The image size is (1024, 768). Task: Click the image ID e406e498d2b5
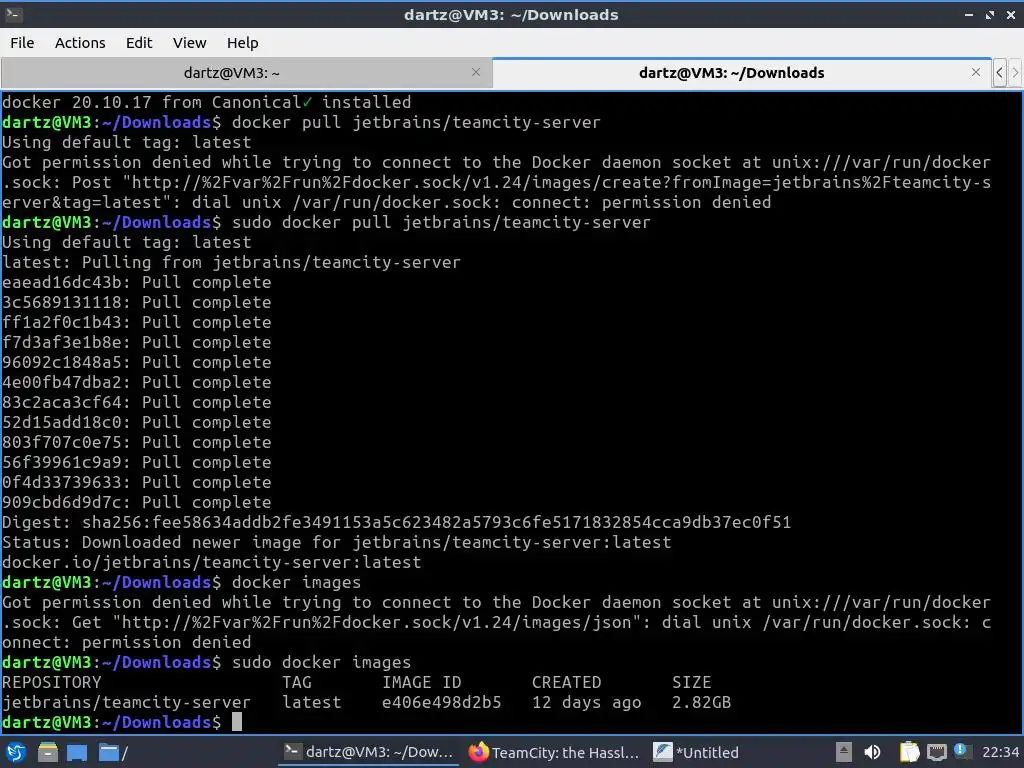click(x=441, y=703)
